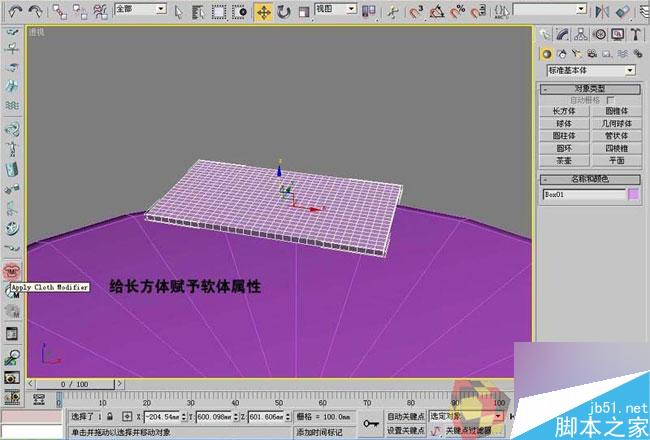
Task: Click the Select and Manipulate icon
Action: (392, 12)
